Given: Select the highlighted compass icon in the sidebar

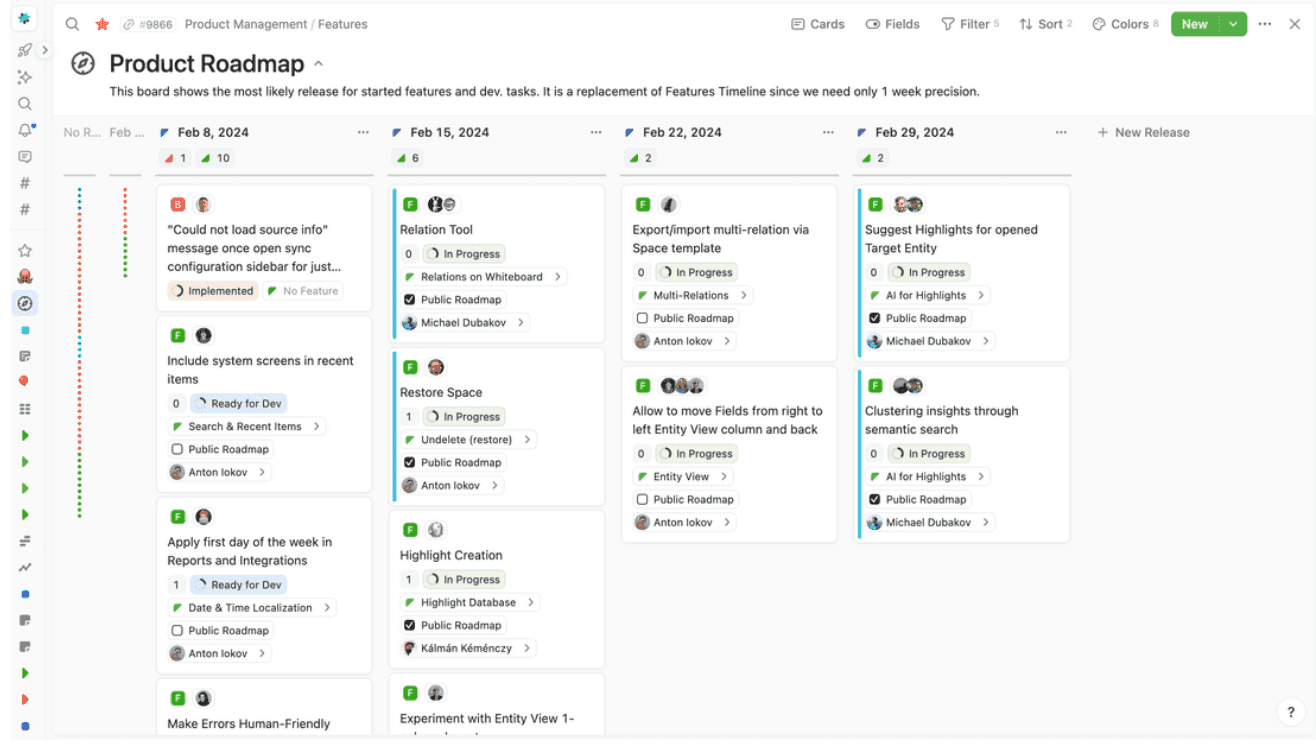Looking at the screenshot, I should [24, 302].
